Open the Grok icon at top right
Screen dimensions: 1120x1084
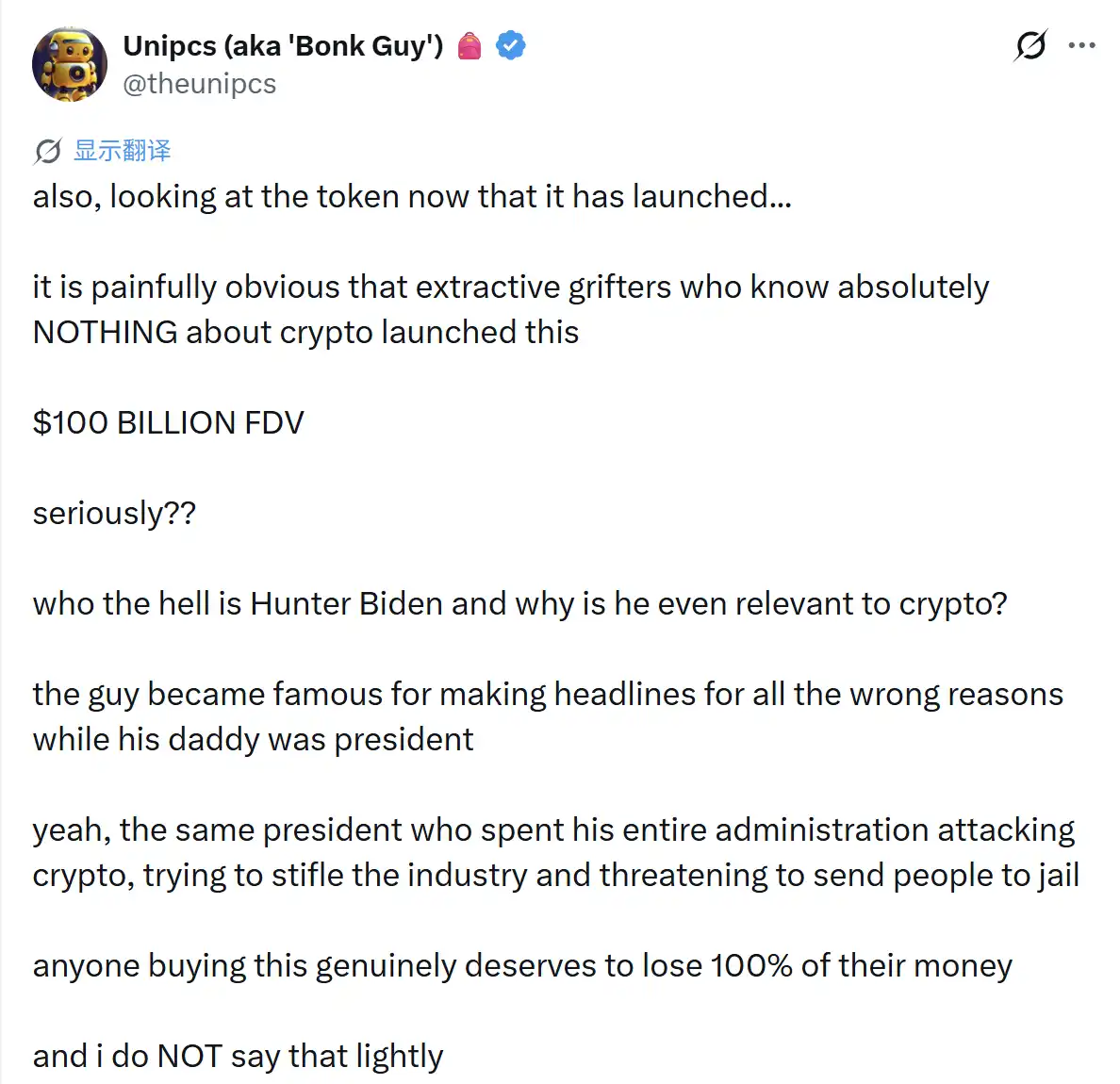tap(1030, 45)
